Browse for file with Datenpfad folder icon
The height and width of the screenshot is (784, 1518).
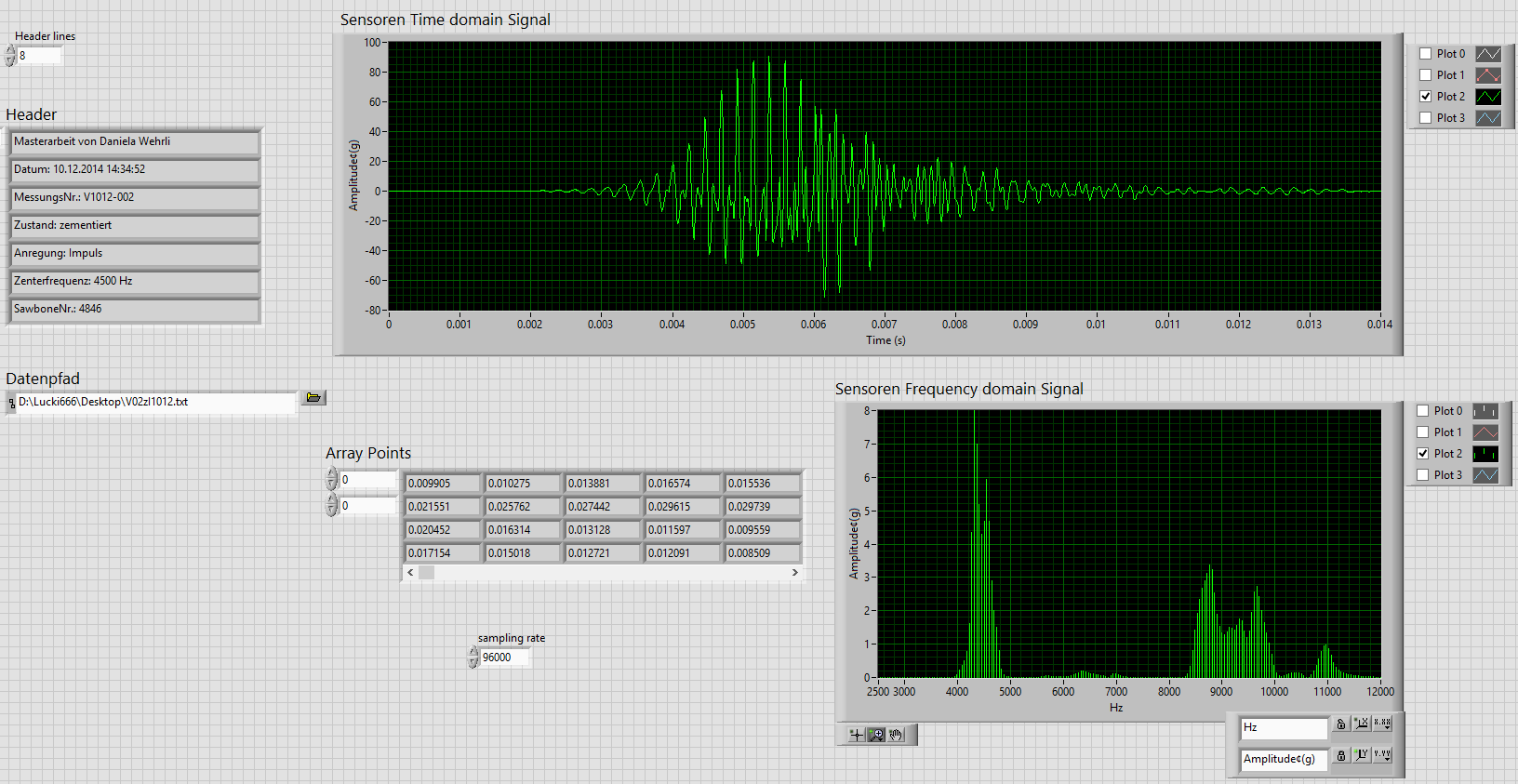point(313,398)
